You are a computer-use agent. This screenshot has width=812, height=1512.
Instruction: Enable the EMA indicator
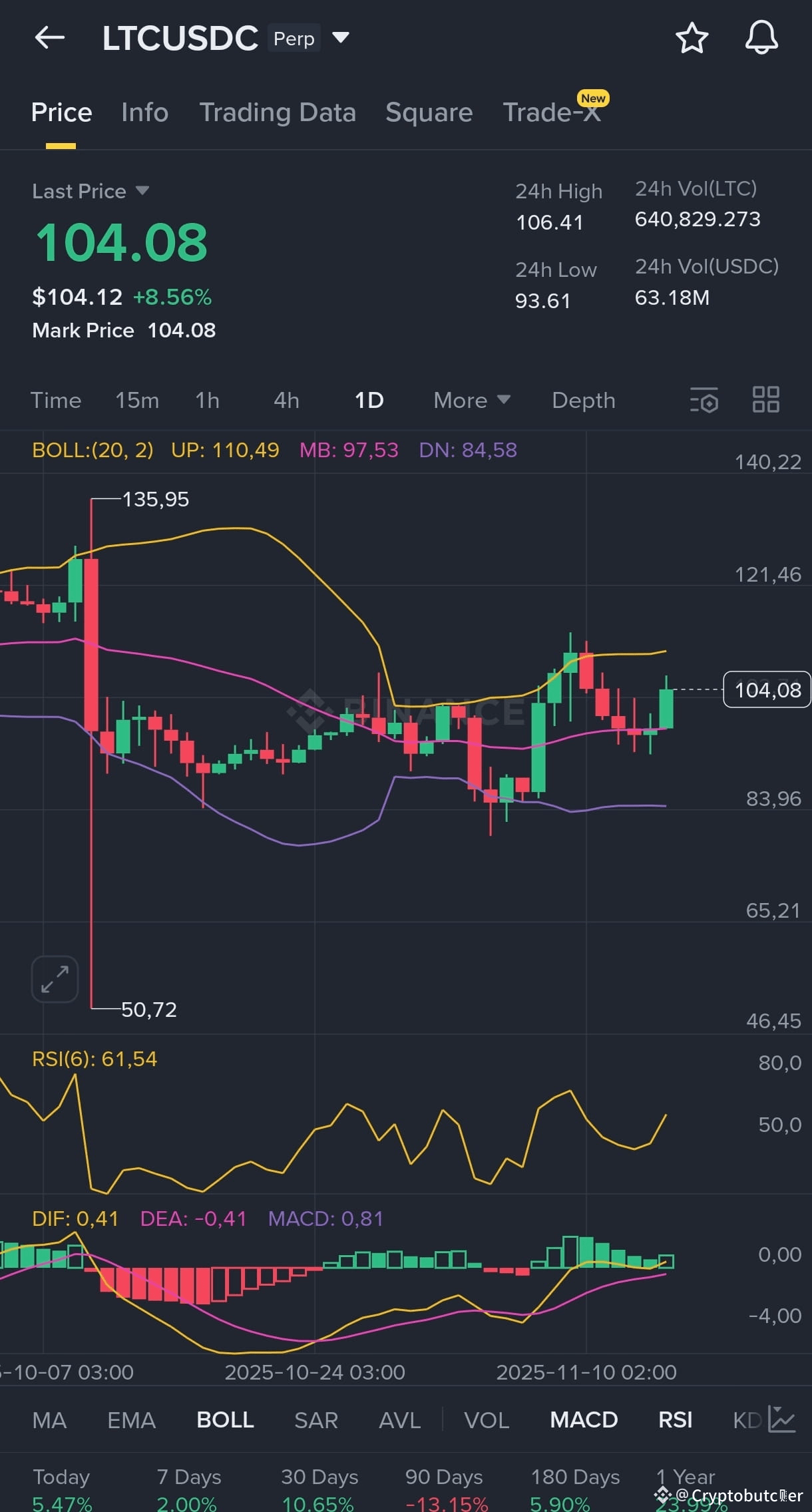[x=131, y=1419]
